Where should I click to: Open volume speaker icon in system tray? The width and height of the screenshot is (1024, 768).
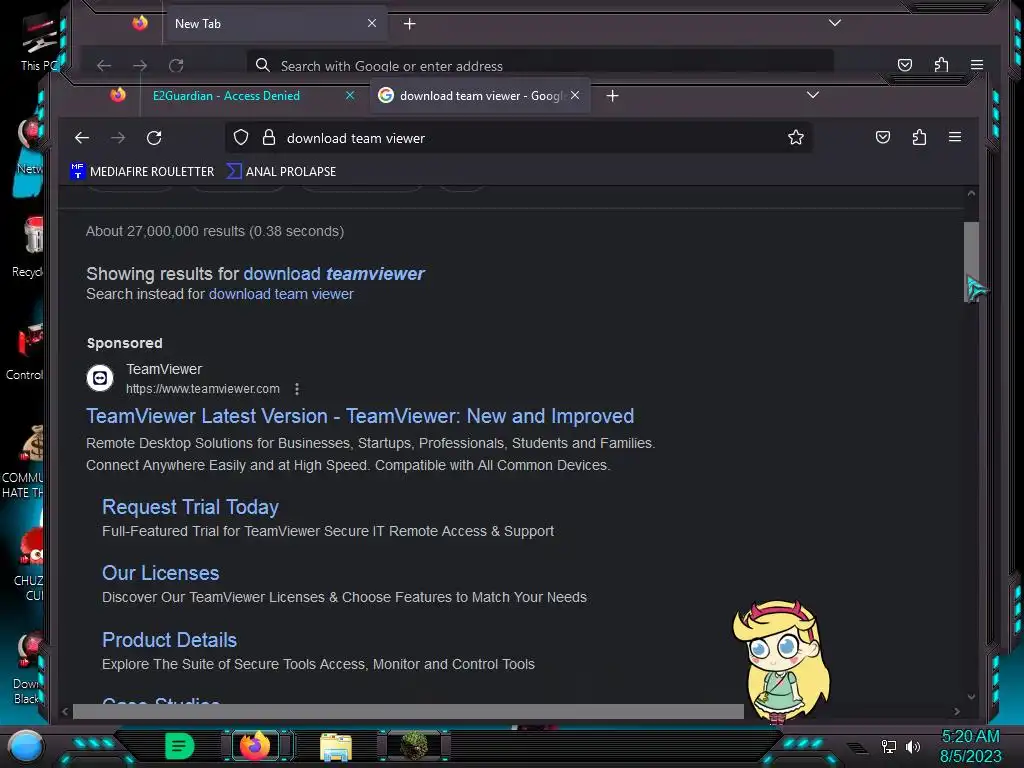click(x=913, y=746)
